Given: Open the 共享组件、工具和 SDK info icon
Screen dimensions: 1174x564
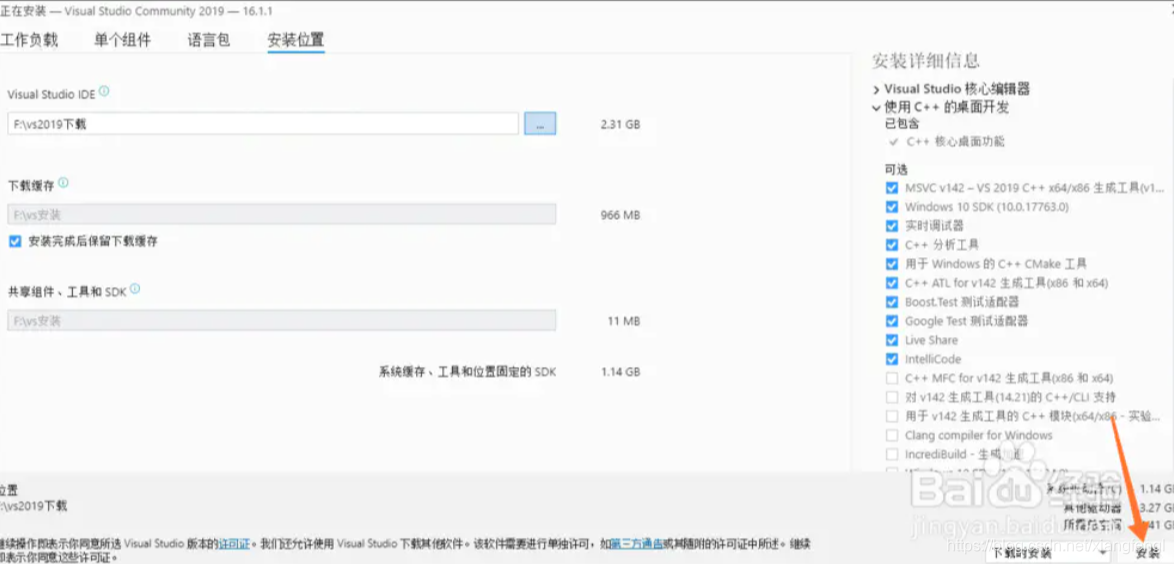Looking at the screenshot, I should click(136, 289).
